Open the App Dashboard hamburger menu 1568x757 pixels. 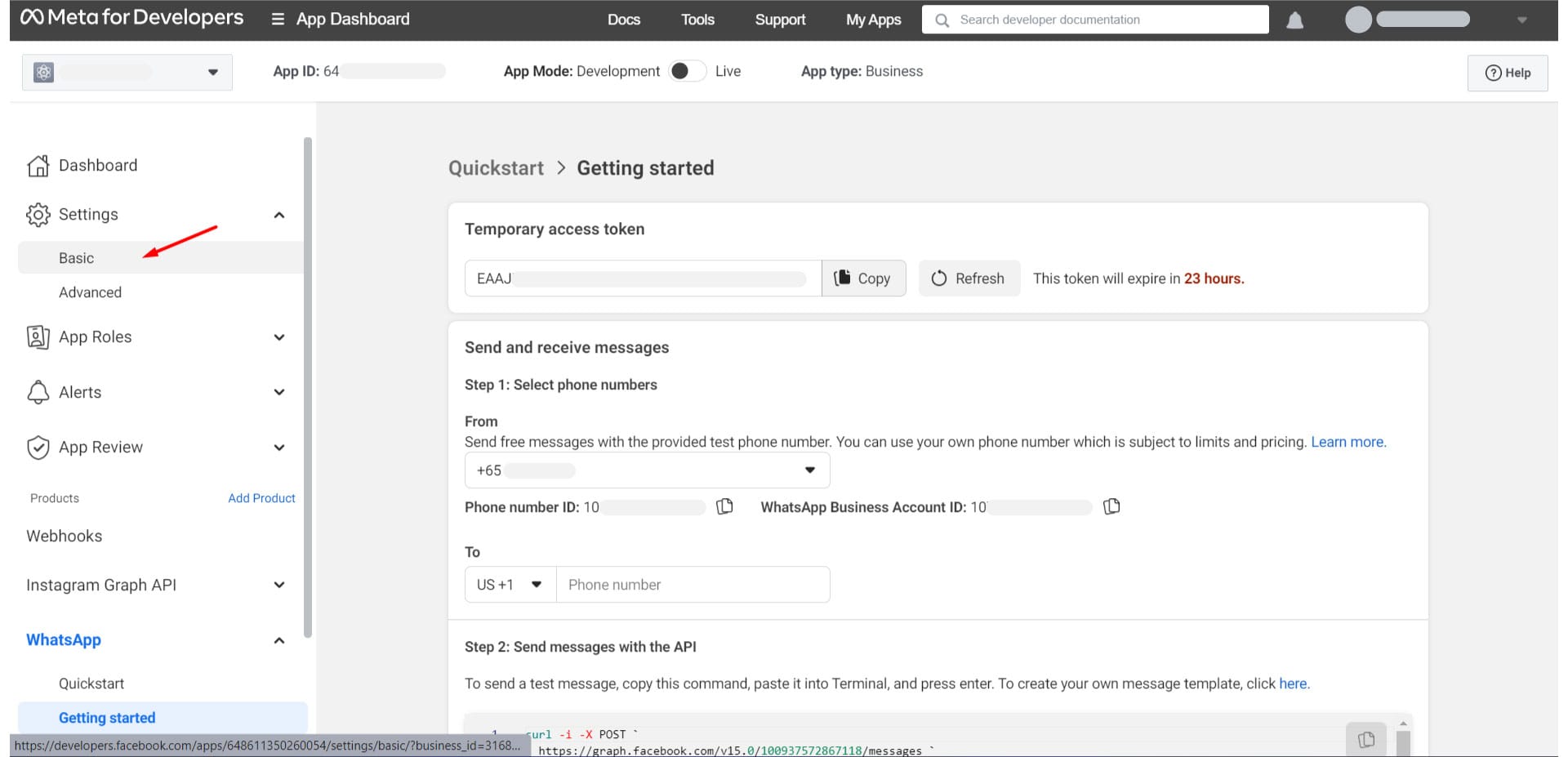coord(278,19)
